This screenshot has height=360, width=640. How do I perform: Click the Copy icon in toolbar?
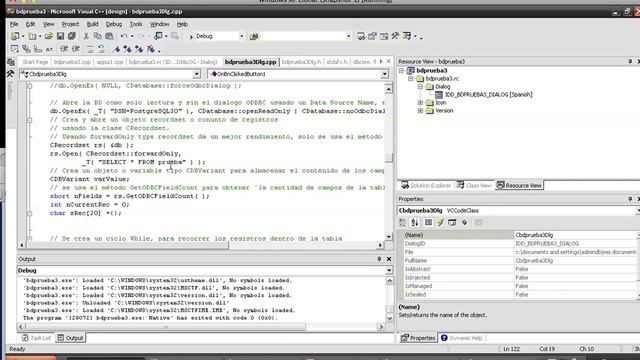click(x=98, y=36)
